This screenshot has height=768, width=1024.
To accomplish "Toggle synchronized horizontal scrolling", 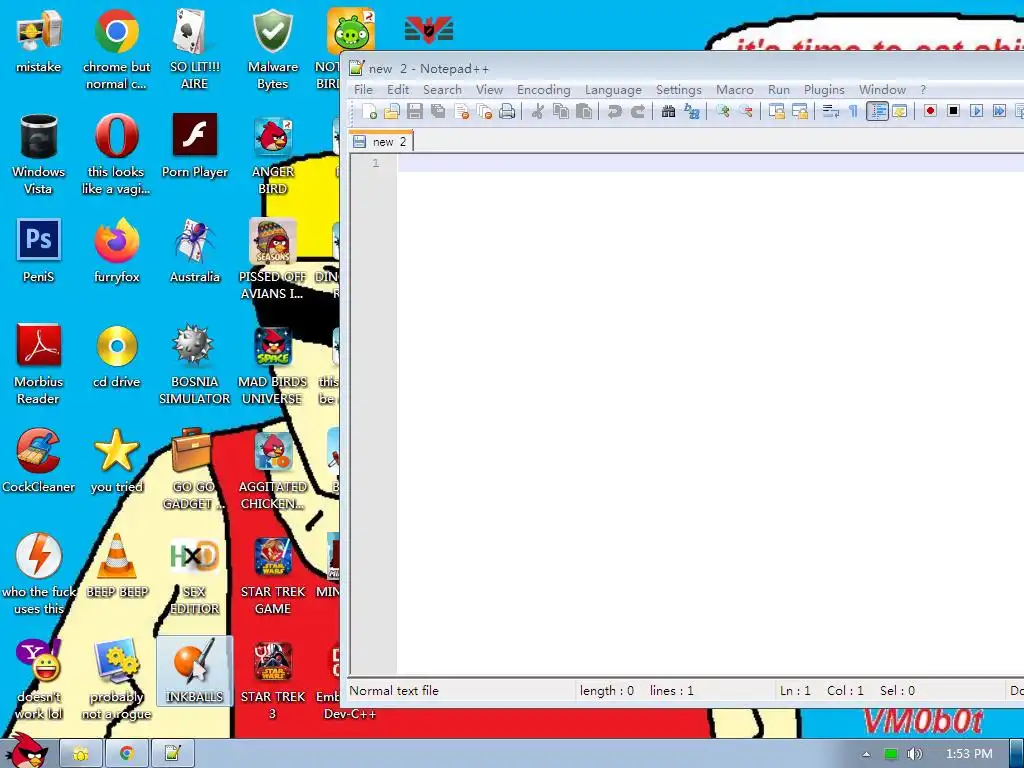I will pyautogui.click(x=800, y=112).
